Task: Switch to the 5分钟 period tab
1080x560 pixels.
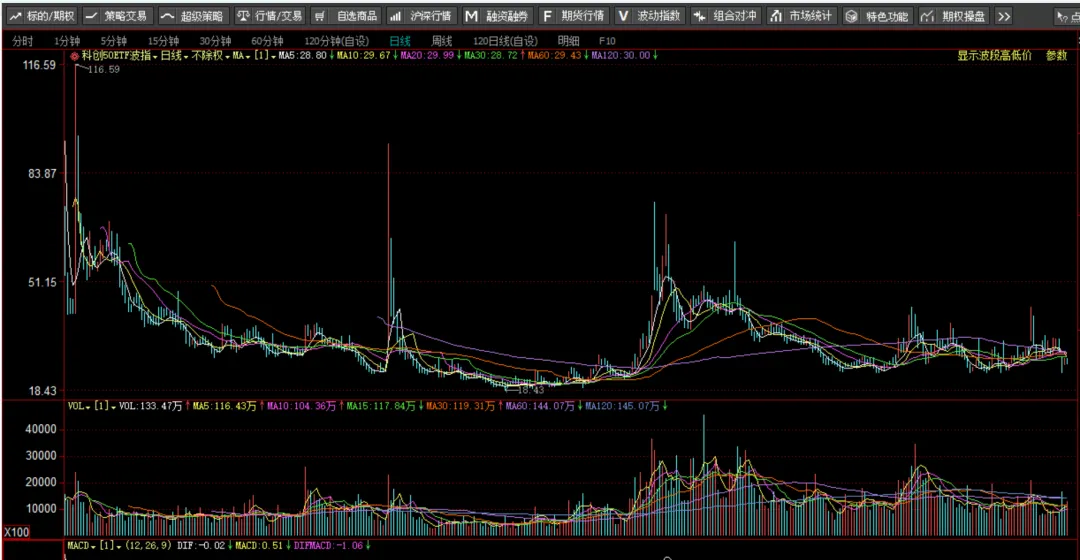Action: coord(113,41)
